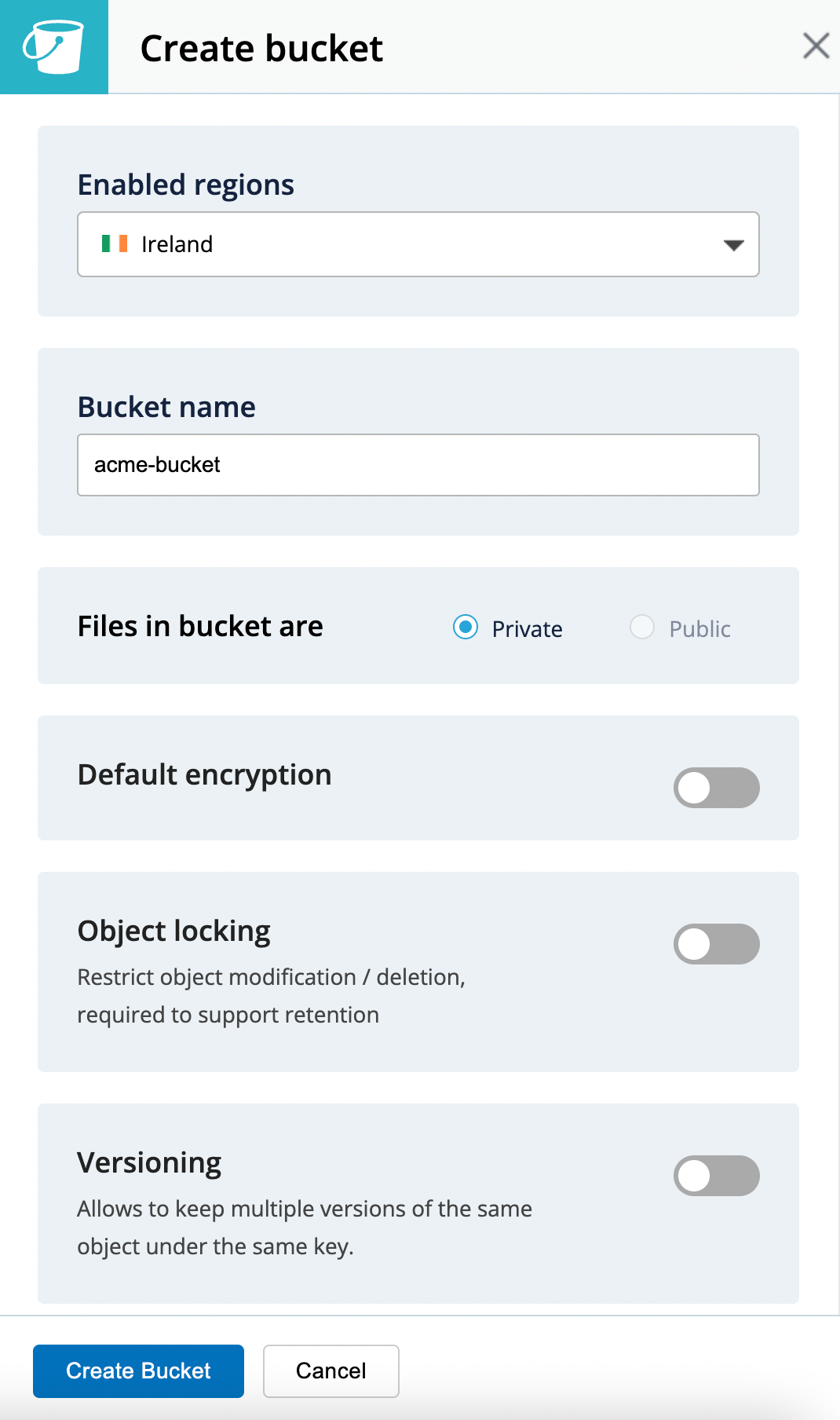This screenshot has width=840, height=1420.
Task: Turn on Versioning
Action: tap(715, 1176)
